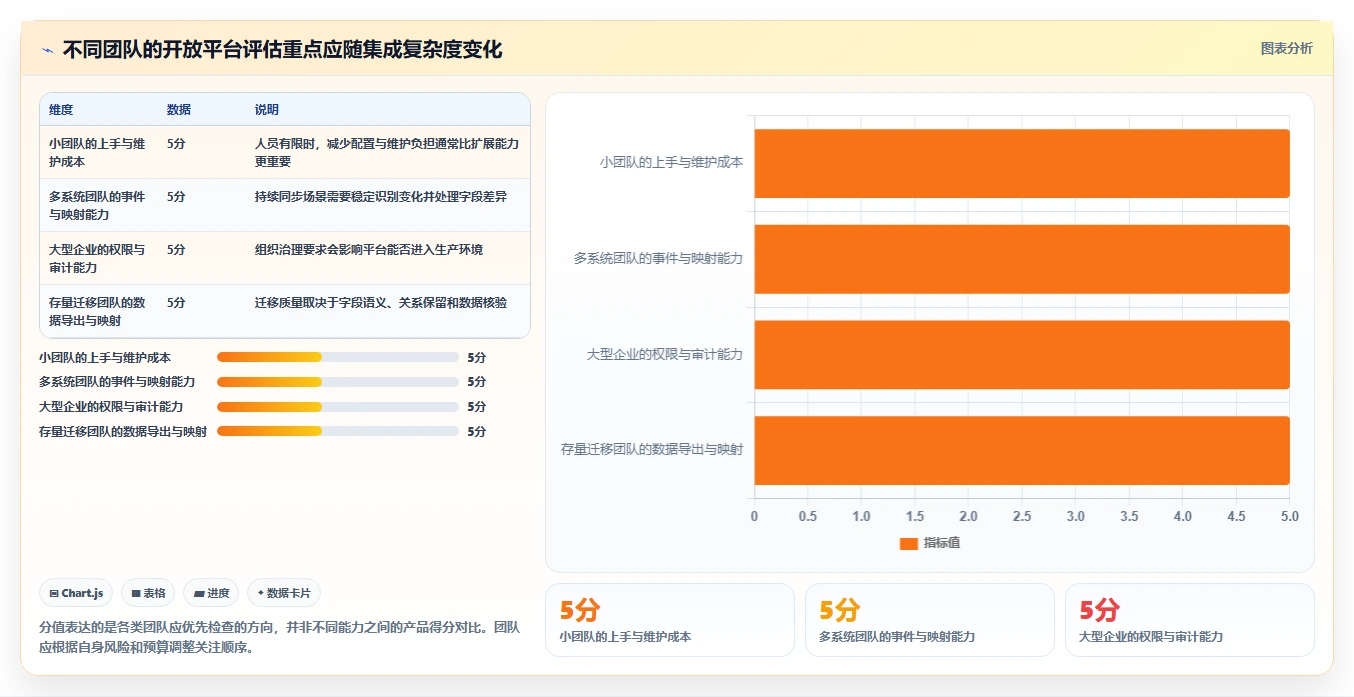Image resolution: width=1354 pixels, height=697 pixels.
Task: Click description 迁移质量取决于字段语义
Action: click(381, 303)
